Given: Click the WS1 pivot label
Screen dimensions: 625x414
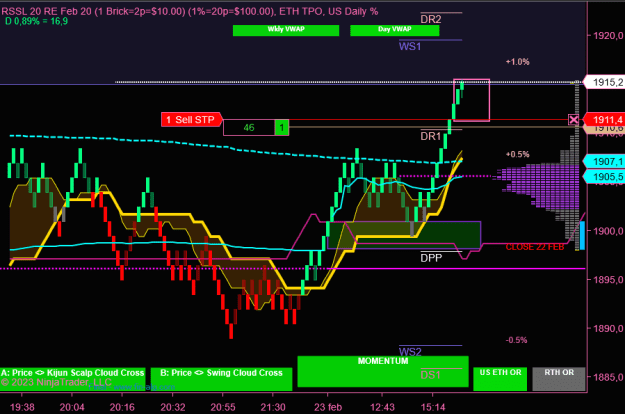Looking at the screenshot, I should pyautogui.click(x=410, y=46).
